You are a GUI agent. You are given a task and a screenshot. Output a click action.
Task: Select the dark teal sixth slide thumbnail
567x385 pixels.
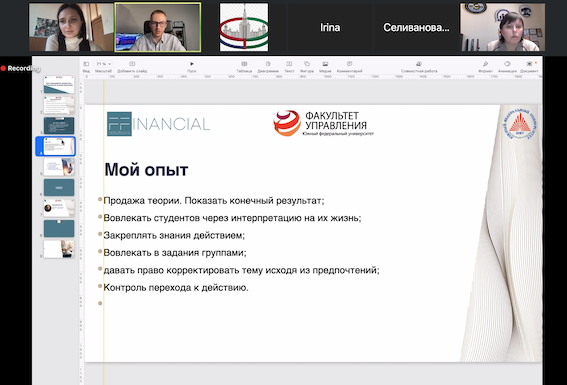[x=59, y=187]
